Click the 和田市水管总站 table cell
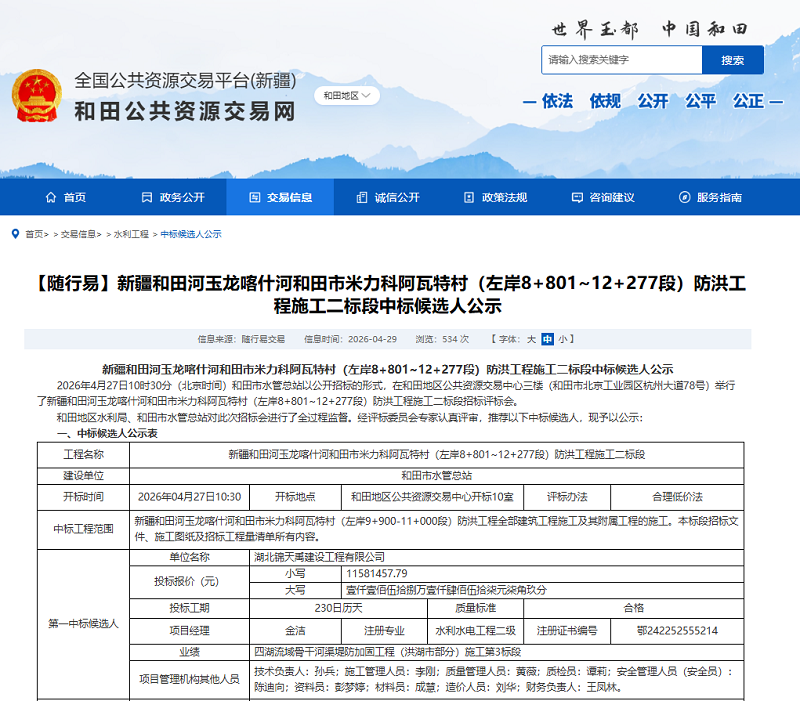Image resolution: width=800 pixels, height=701 pixels. (x=437, y=475)
